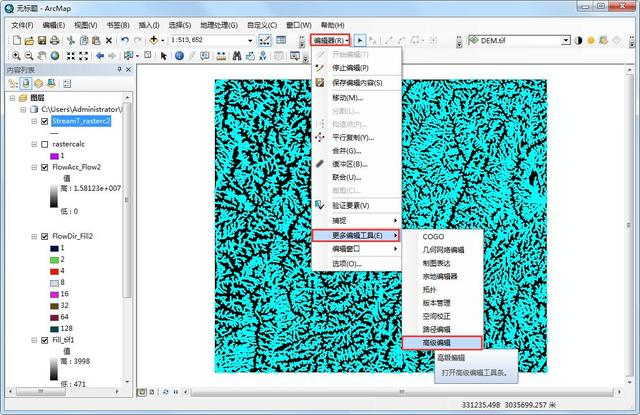Click the magenta rastercalc color swatch
Image resolution: width=640 pixels, height=415 pixels.
click(x=54, y=156)
